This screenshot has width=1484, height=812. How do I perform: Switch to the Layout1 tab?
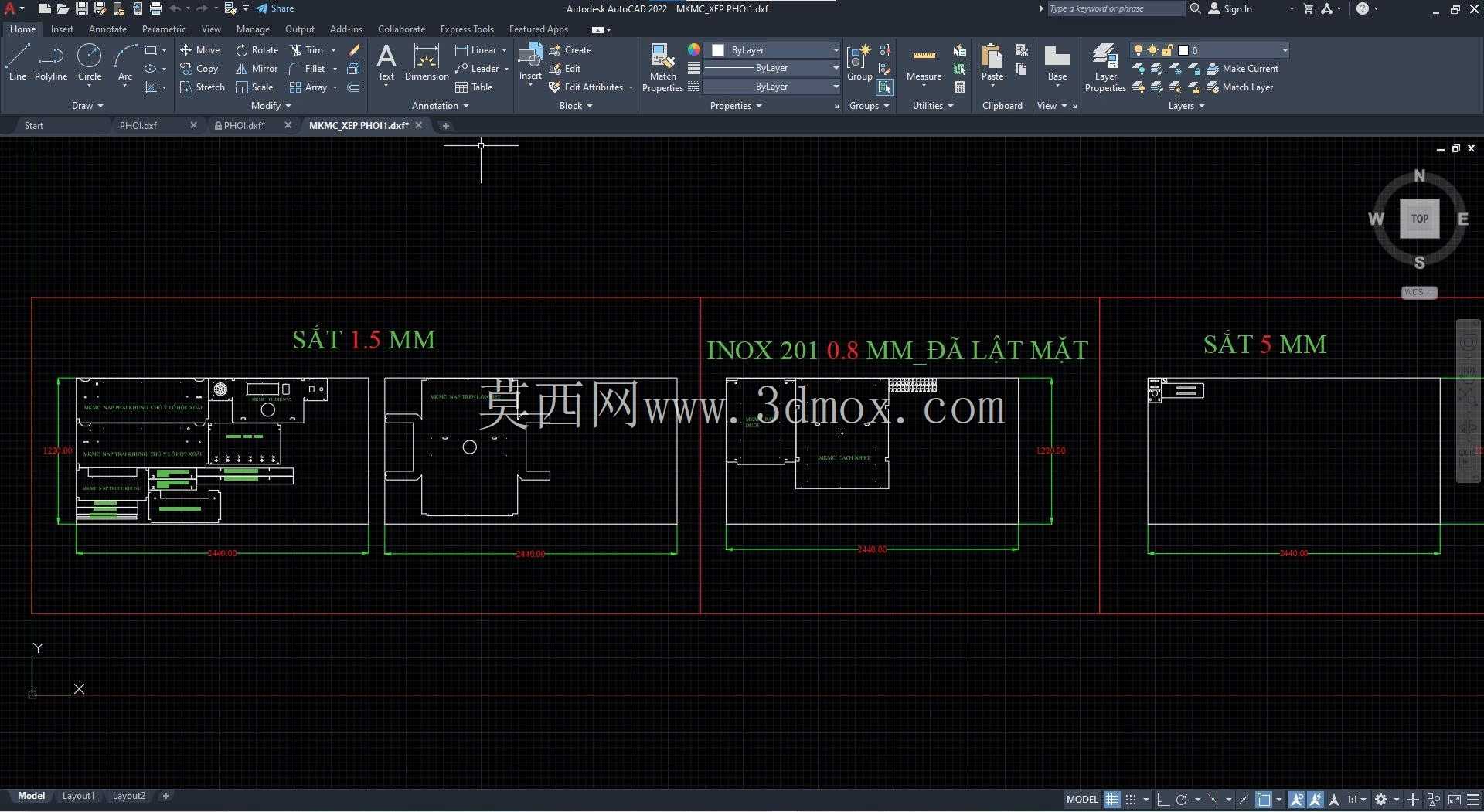click(78, 796)
